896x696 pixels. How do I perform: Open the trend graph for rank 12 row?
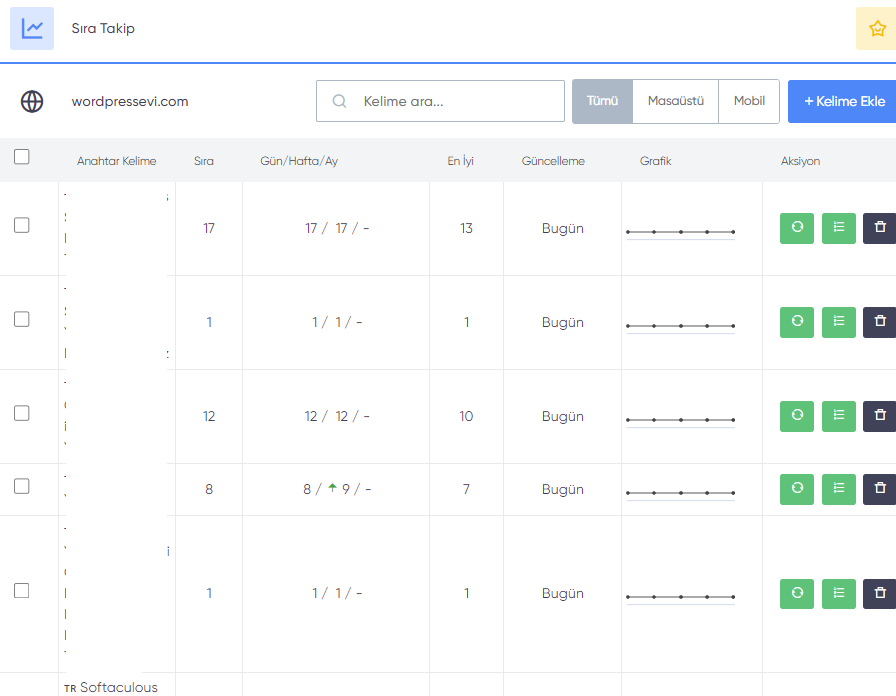[x=681, y=420]
